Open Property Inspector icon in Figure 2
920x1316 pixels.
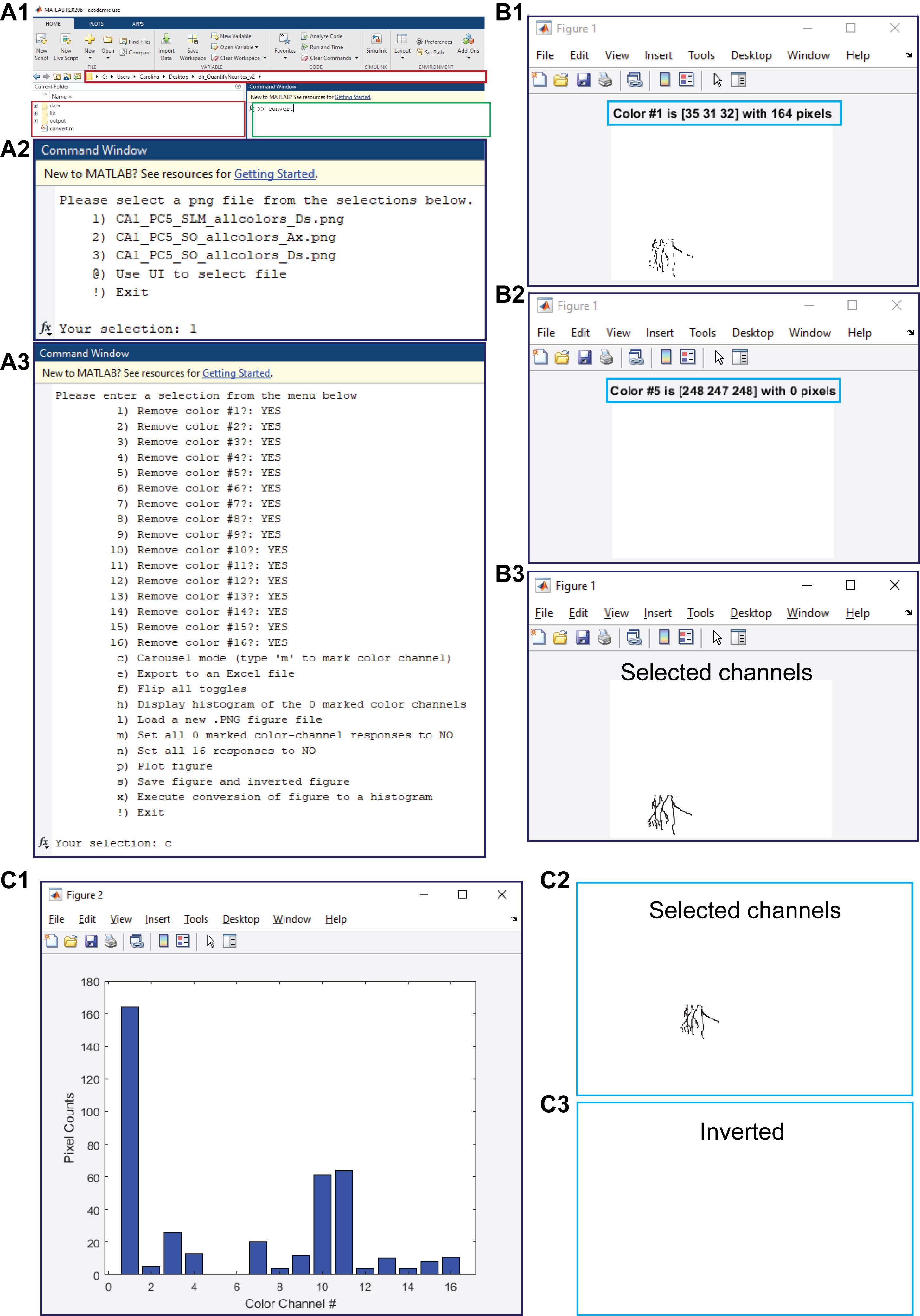[229, 941]
